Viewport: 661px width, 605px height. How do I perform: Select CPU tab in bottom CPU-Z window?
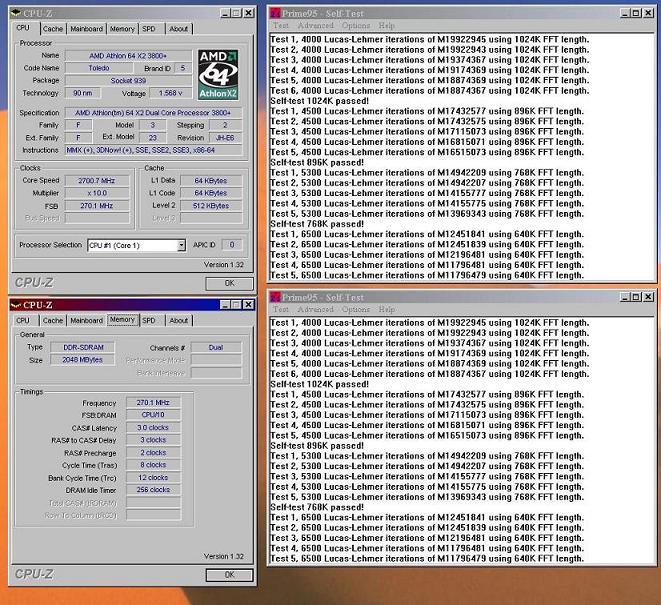[x=23, y=320]
